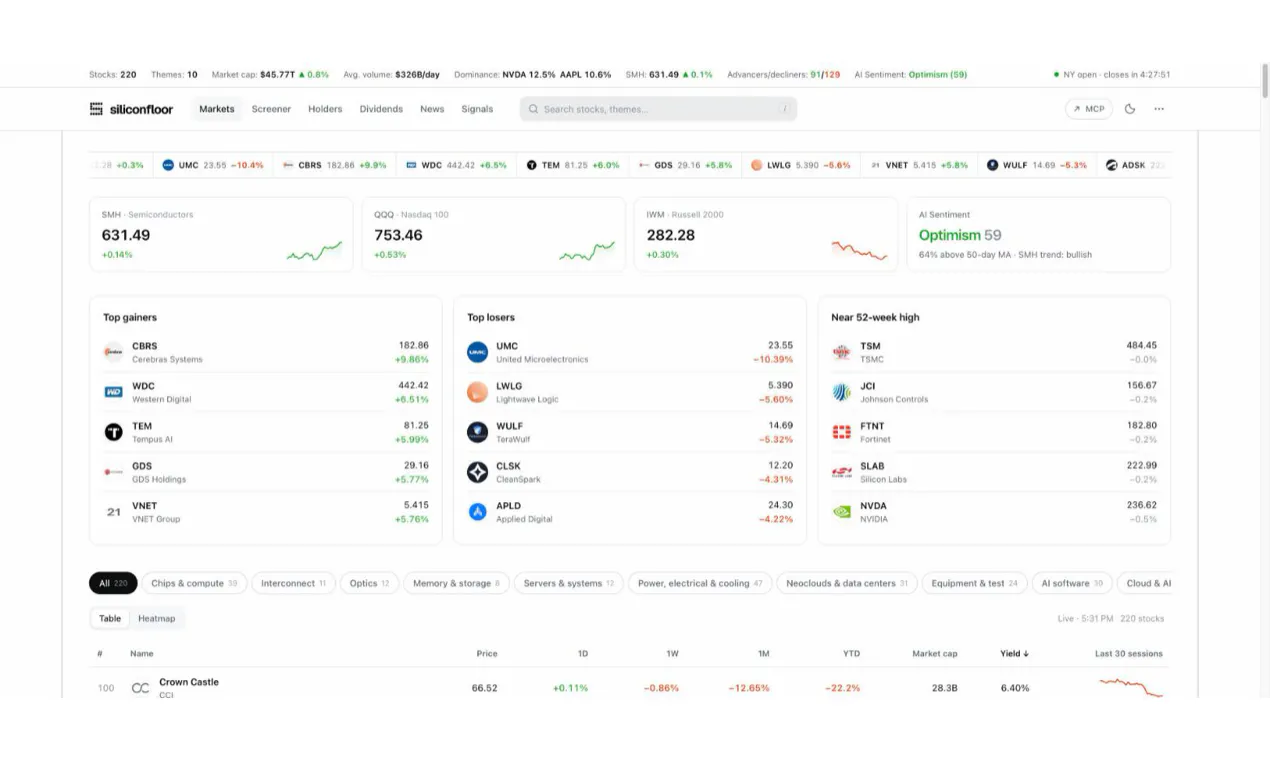Click the siliconfloor logo icon

click(96, 109)
